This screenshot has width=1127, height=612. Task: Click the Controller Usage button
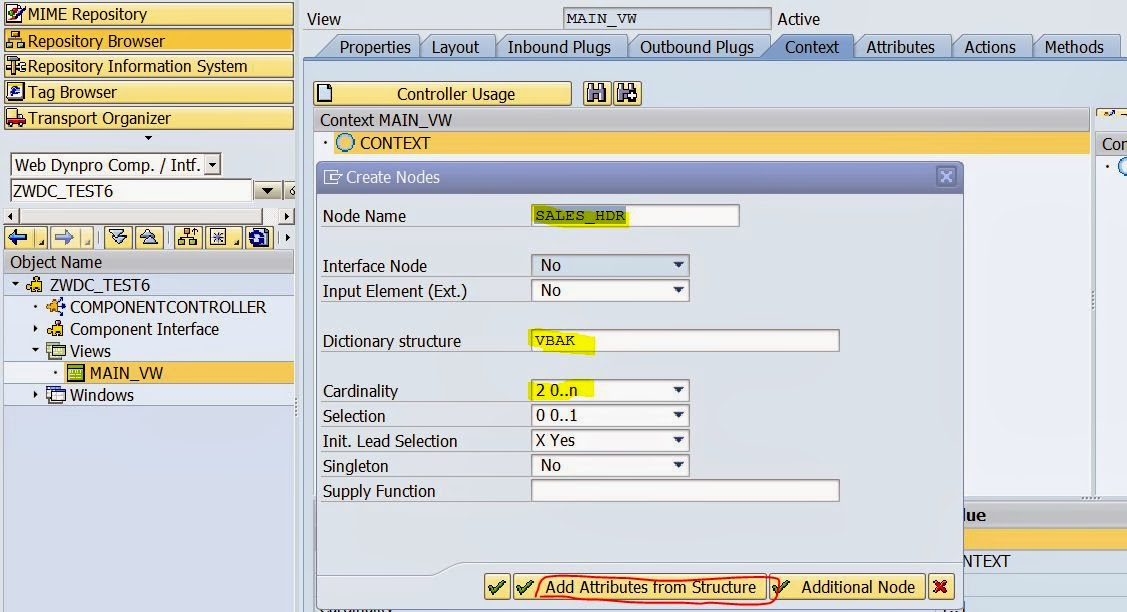(443, 93)
